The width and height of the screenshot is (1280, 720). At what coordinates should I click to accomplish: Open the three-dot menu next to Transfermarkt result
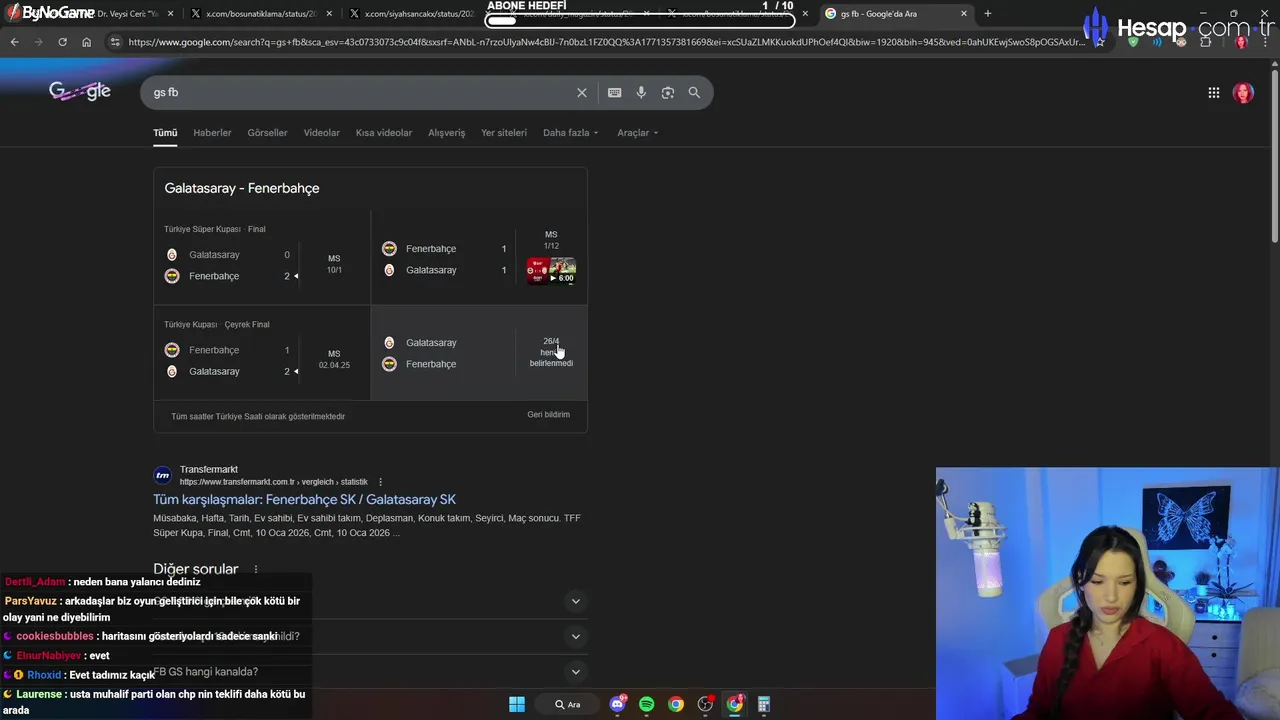380,482
